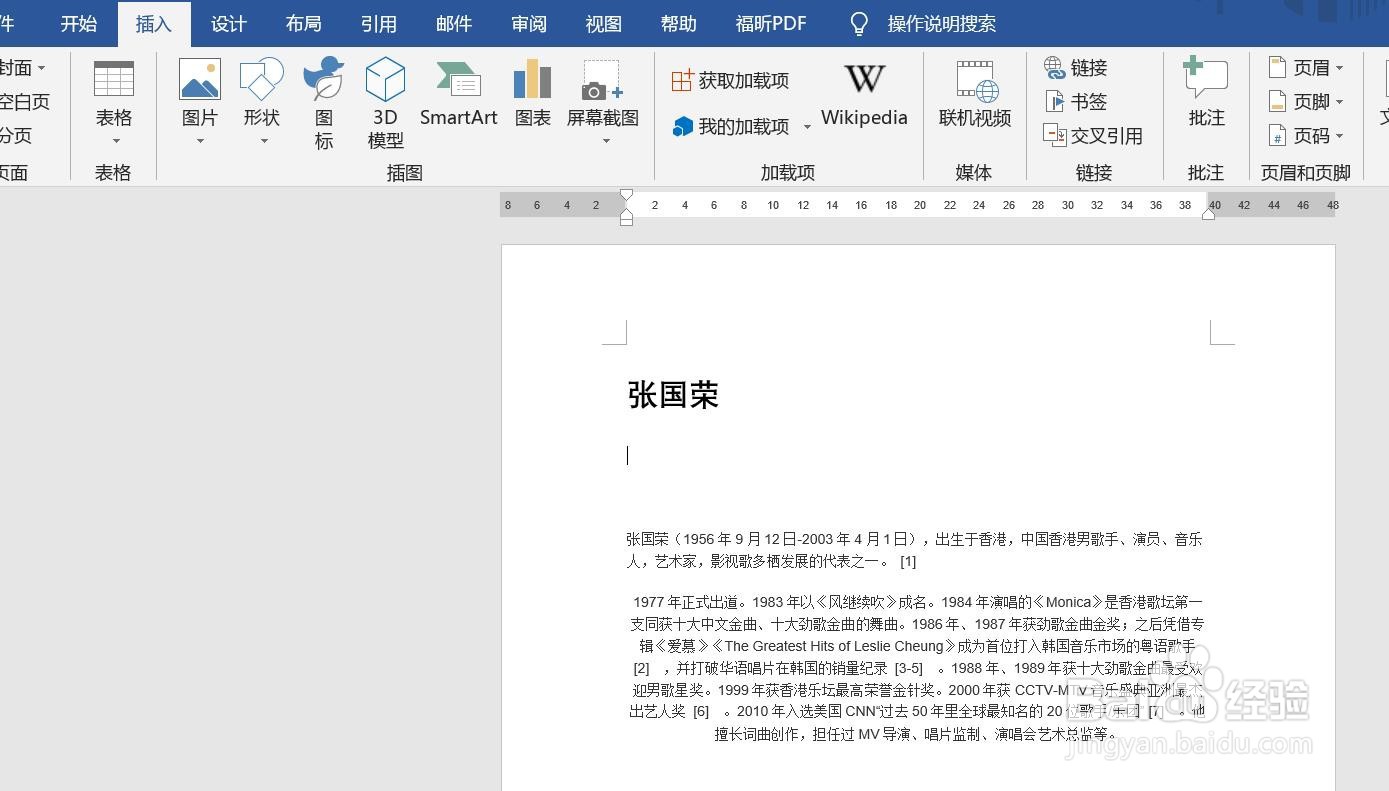Open the 我的加载项 dropdown arrow
Image resolution: width=1389 pixels, height=791 pixels.
click(807, 127)
